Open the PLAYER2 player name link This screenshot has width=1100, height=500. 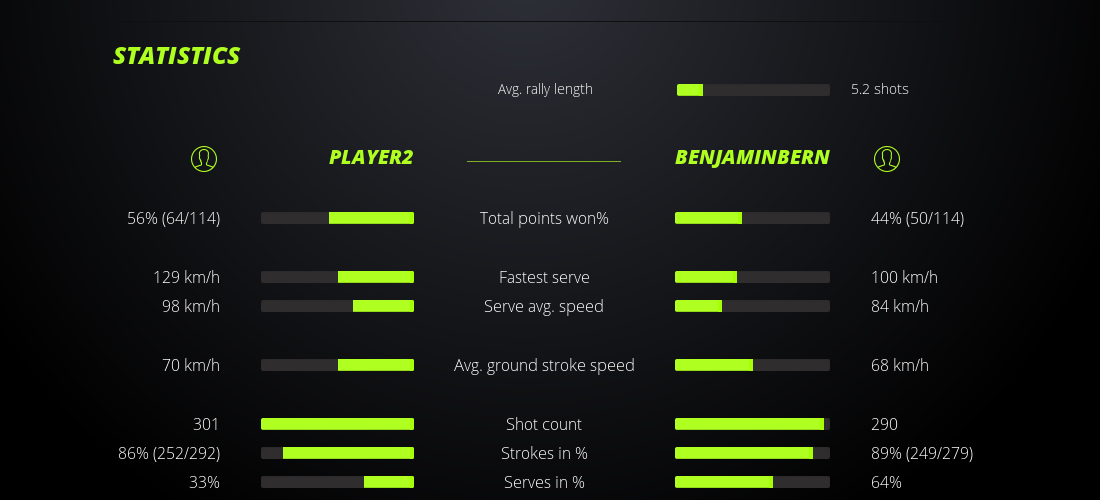pyautogui.click(x=370, y=157)
